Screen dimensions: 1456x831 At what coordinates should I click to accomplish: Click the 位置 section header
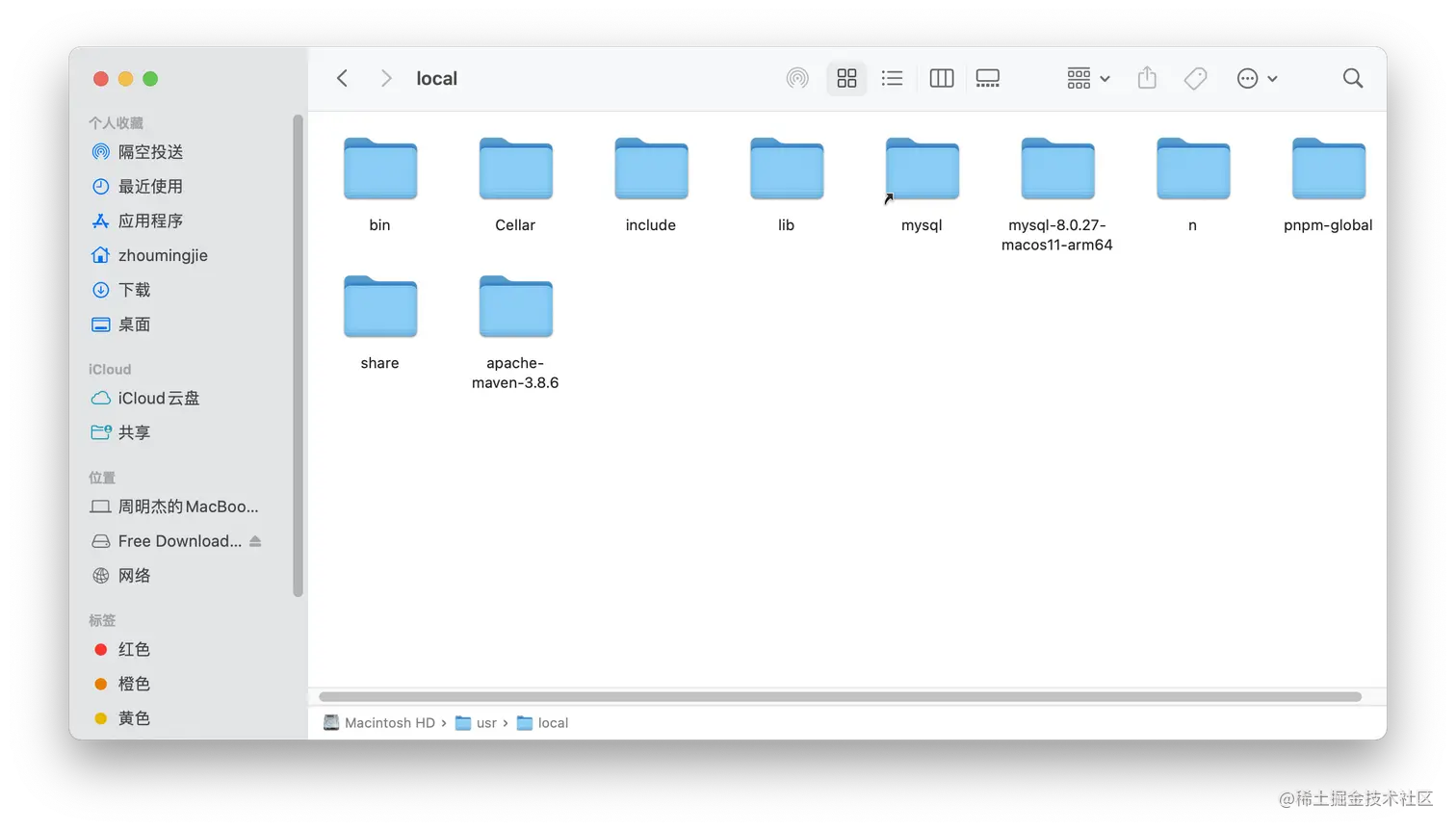tap(102, 478)
